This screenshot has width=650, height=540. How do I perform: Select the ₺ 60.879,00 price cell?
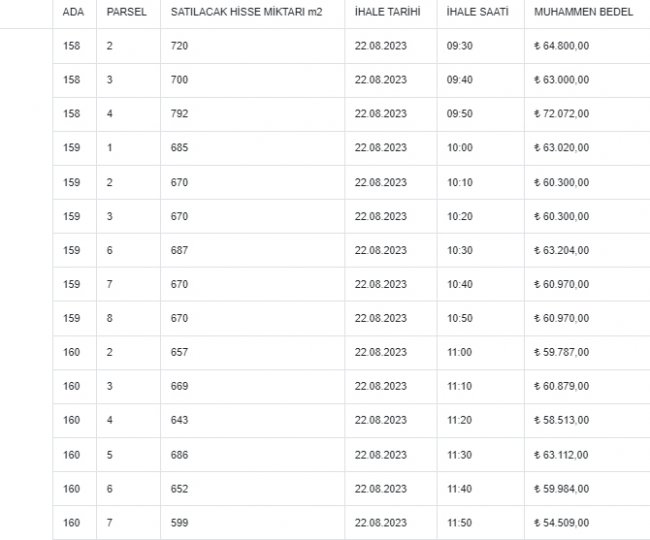(563, 386)
